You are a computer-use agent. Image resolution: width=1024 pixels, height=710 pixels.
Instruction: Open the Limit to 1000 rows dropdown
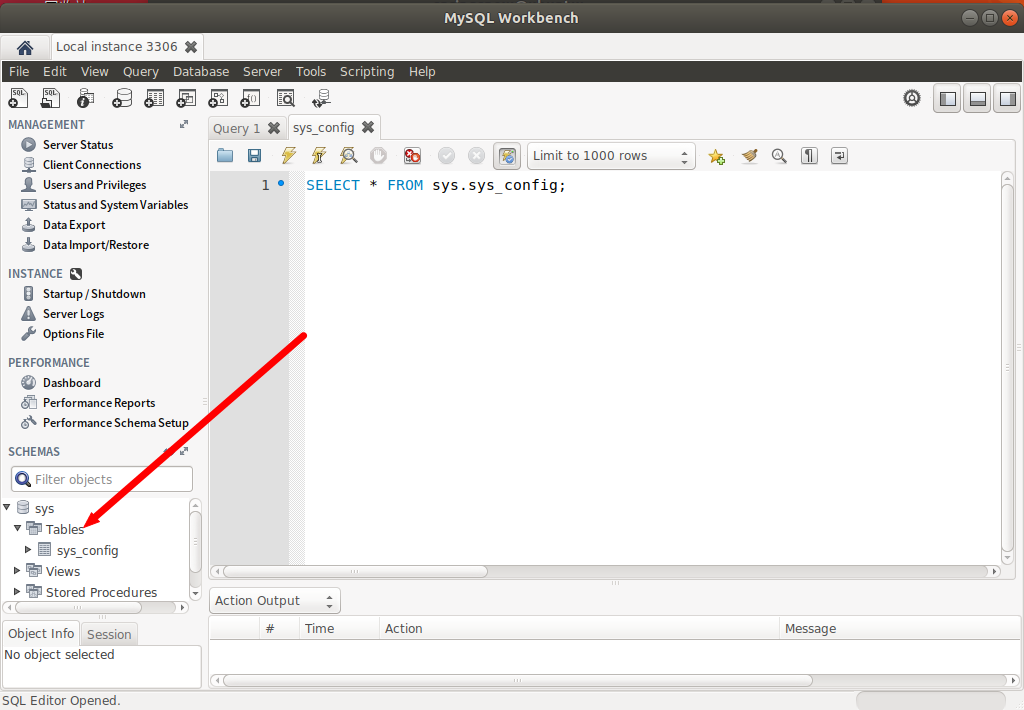pyautogui.click(x=611, y=155)
